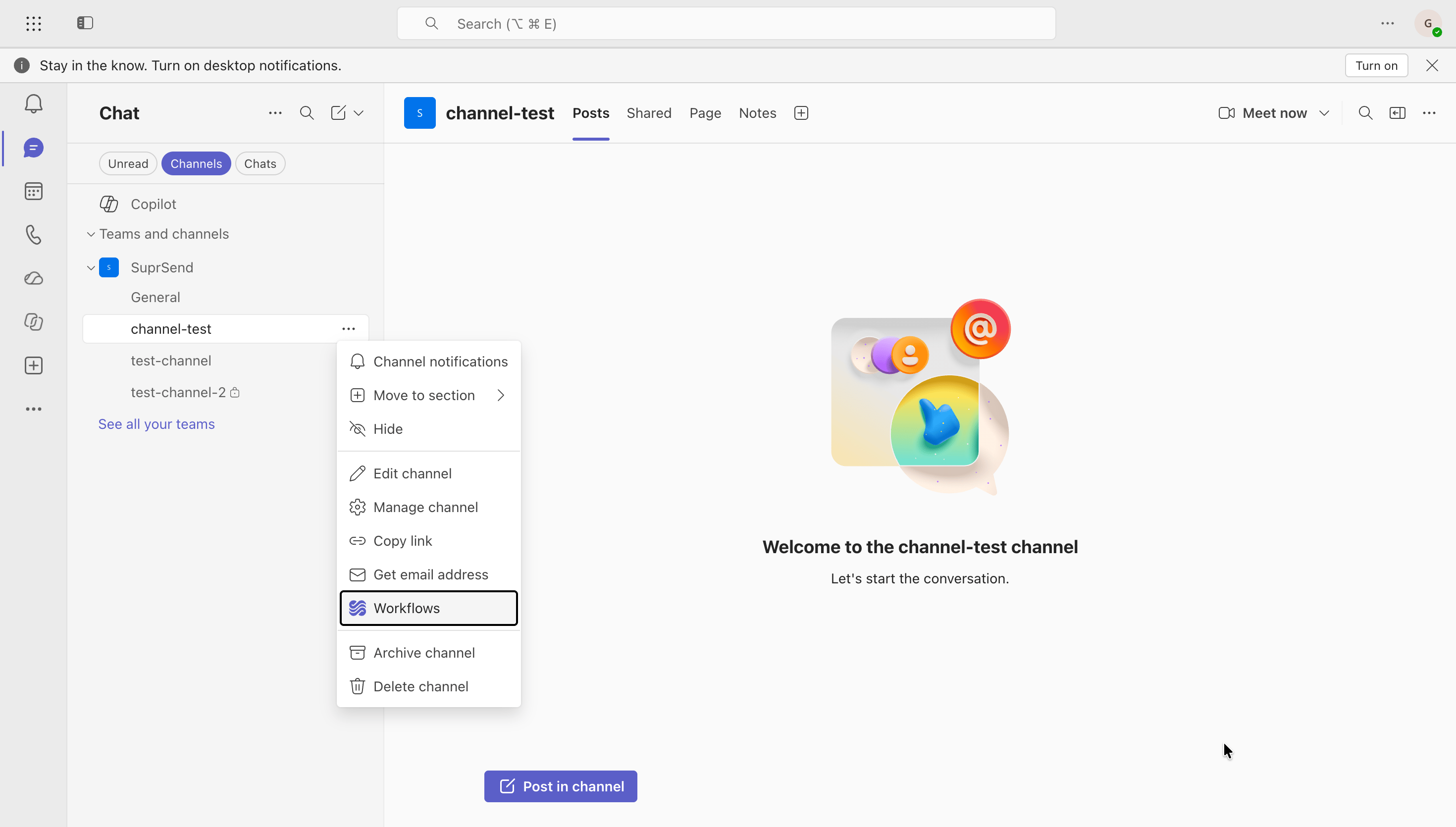Click the Meet now button
The width and height of the screenshot is (1456, 827).
1263,113
